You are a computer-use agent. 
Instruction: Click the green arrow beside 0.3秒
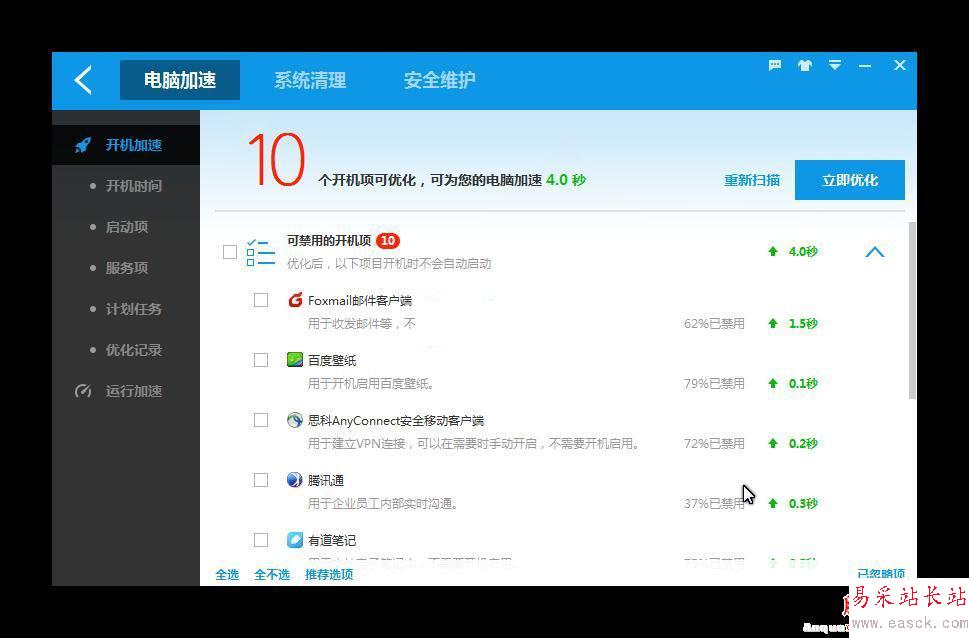(x=772, y=503)
